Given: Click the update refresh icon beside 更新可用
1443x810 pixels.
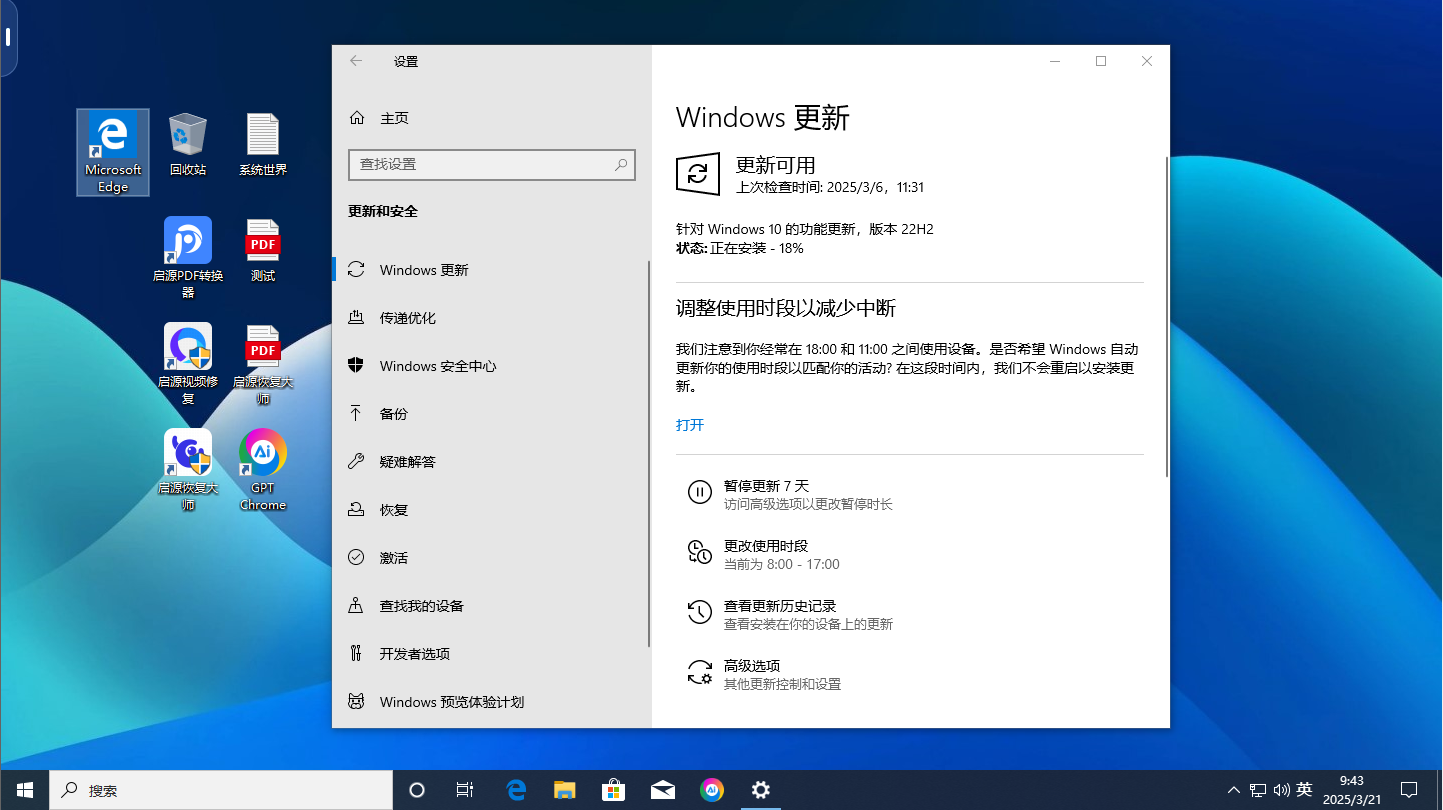Looking at the screenshot, I should (x=698, y=174).
